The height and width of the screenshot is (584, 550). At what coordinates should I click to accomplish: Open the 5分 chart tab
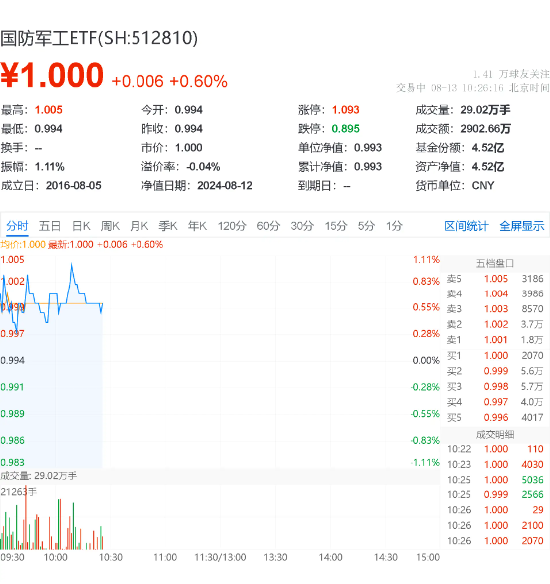click(366, 226)
